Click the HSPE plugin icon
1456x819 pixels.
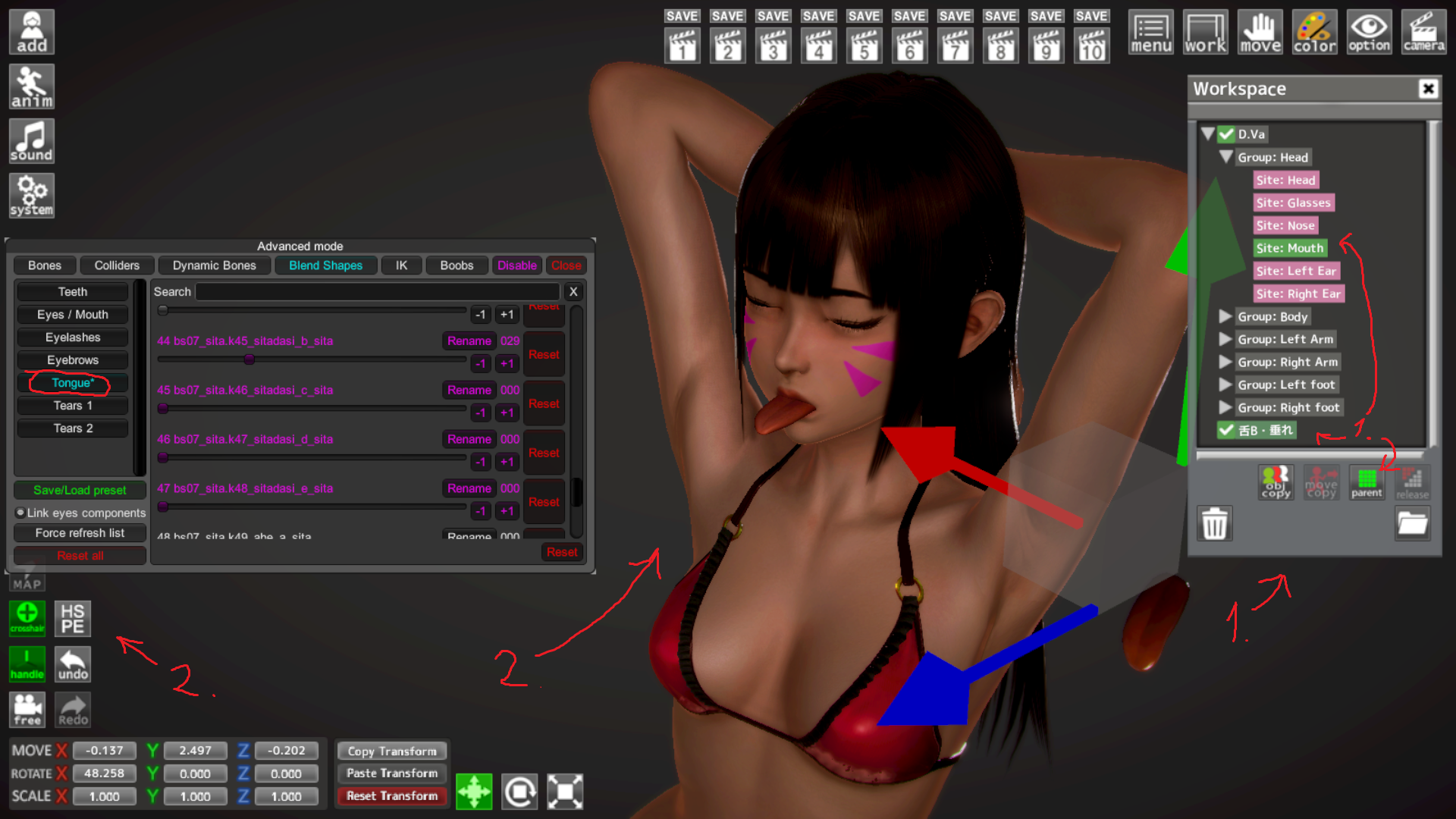pyautogui.click(x=73, y=619)
